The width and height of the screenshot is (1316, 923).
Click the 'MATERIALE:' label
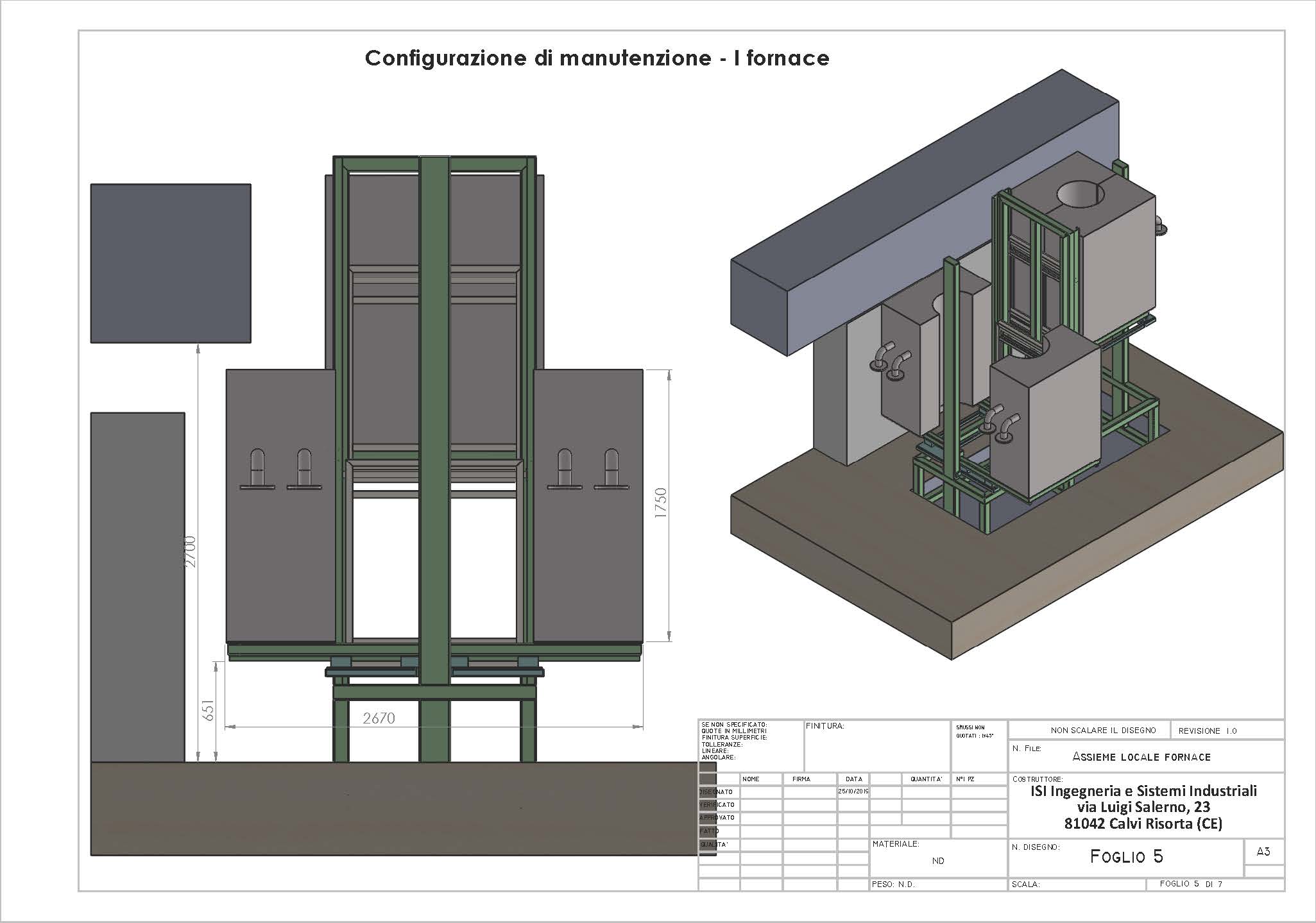click(x=896, y=844)
